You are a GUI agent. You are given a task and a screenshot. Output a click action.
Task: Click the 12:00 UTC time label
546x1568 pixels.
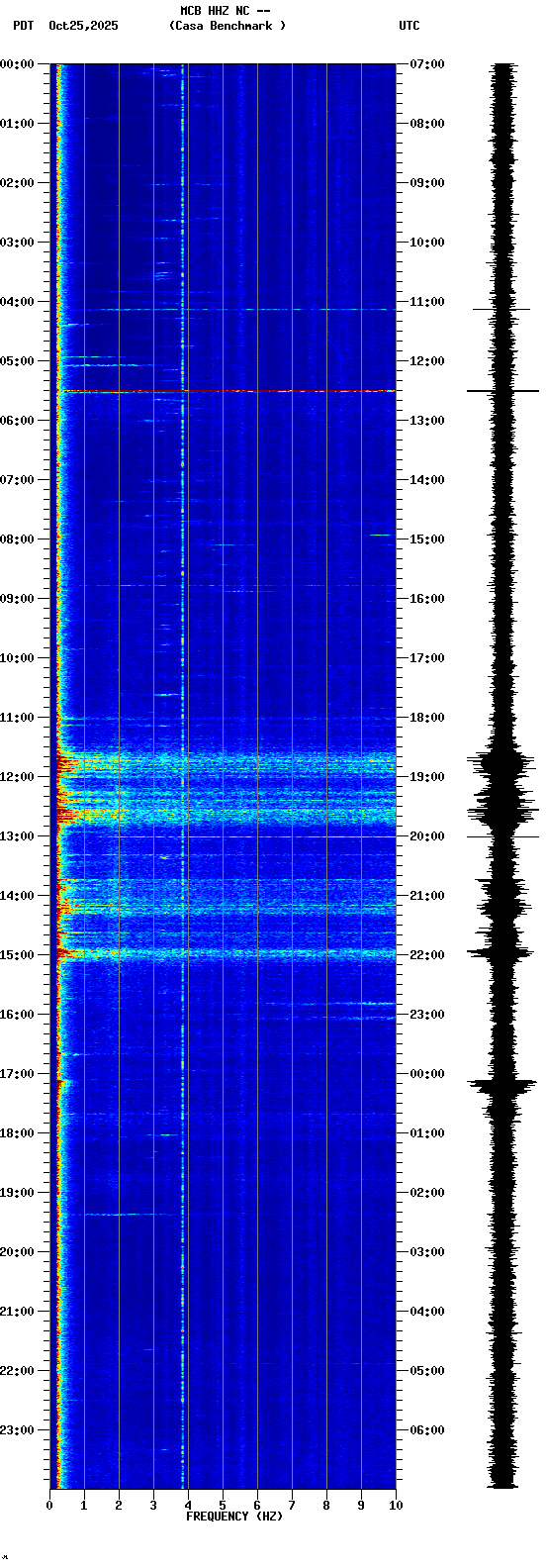tap(427, 361)
